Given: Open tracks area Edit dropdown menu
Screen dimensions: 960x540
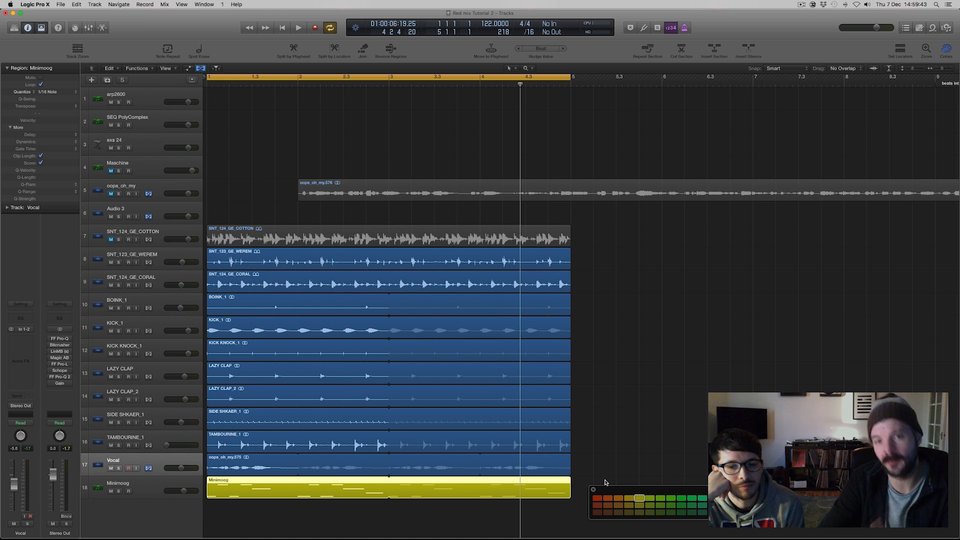Looking at the screenshot, I should click(110, 69).
